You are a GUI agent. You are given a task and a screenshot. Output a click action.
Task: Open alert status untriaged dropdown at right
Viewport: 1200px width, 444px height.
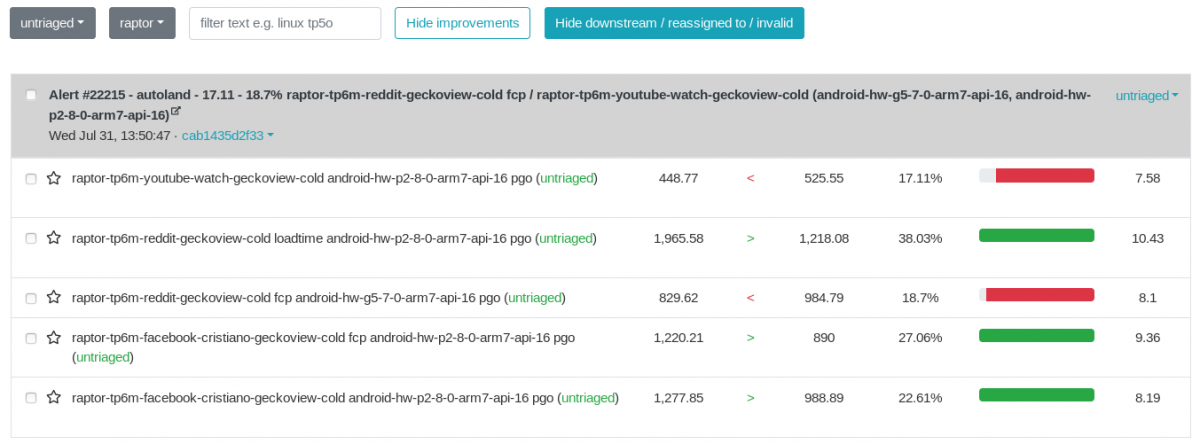(x=1146, y=96)
